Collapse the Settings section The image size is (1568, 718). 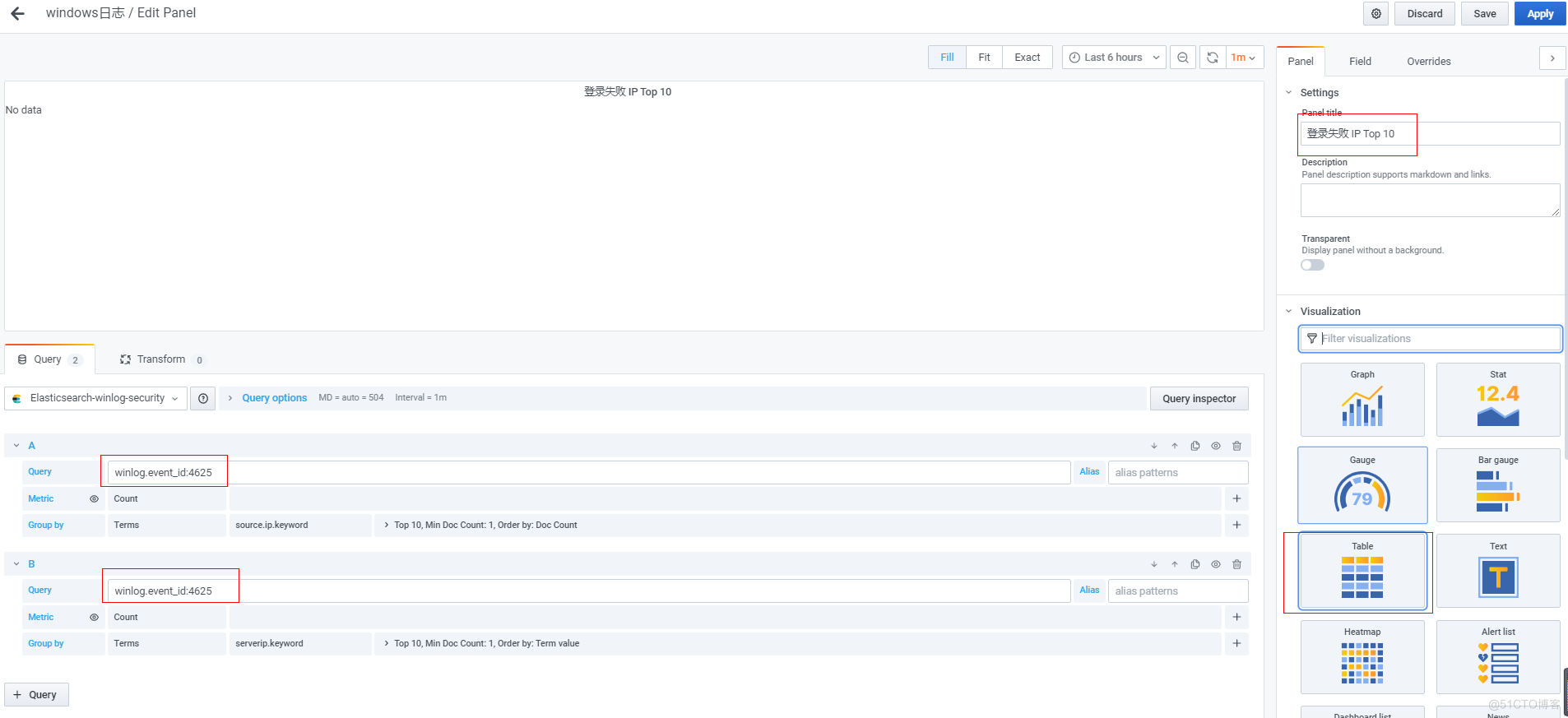point(1289,93)
